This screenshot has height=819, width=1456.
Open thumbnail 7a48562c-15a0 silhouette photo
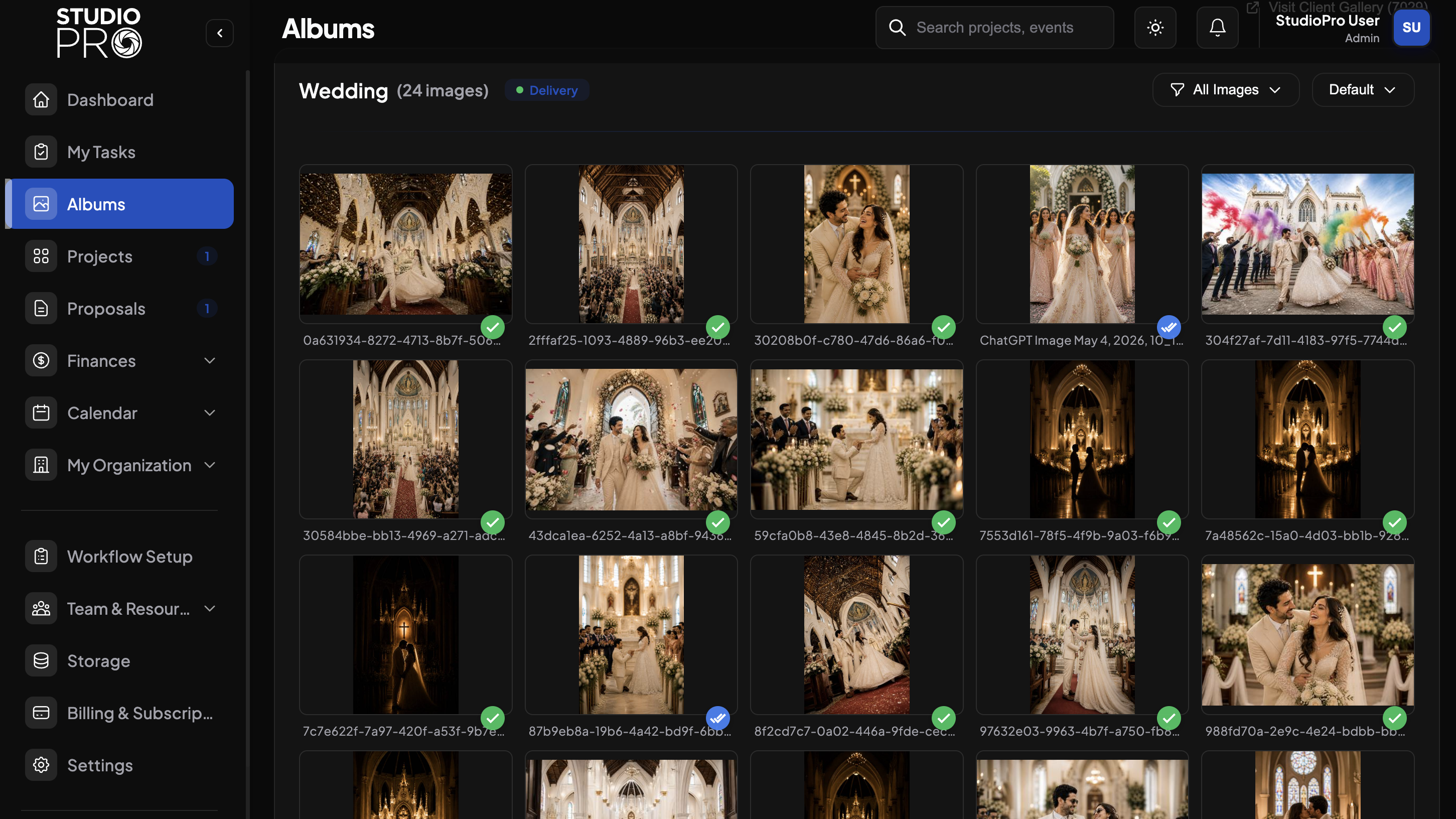pyautogui.click(x=1307, y=439)
